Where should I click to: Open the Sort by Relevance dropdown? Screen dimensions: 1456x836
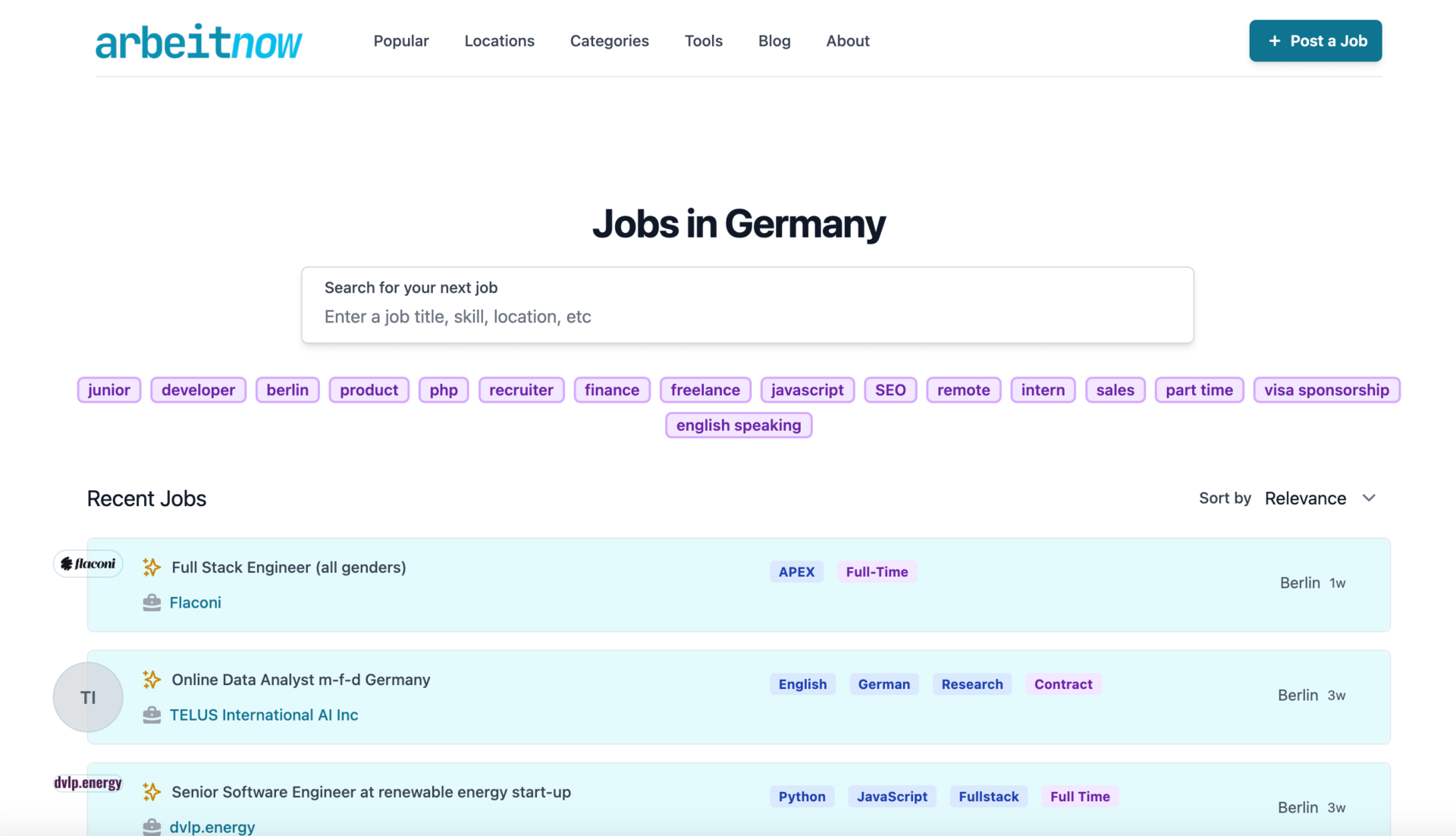(x=1305, y=498)
